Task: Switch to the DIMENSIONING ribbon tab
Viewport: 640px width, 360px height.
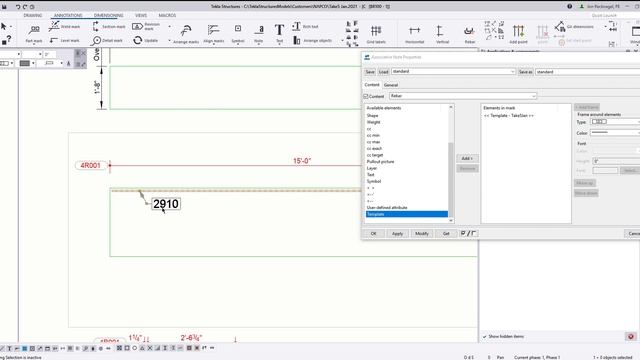Action: point(109,16)
